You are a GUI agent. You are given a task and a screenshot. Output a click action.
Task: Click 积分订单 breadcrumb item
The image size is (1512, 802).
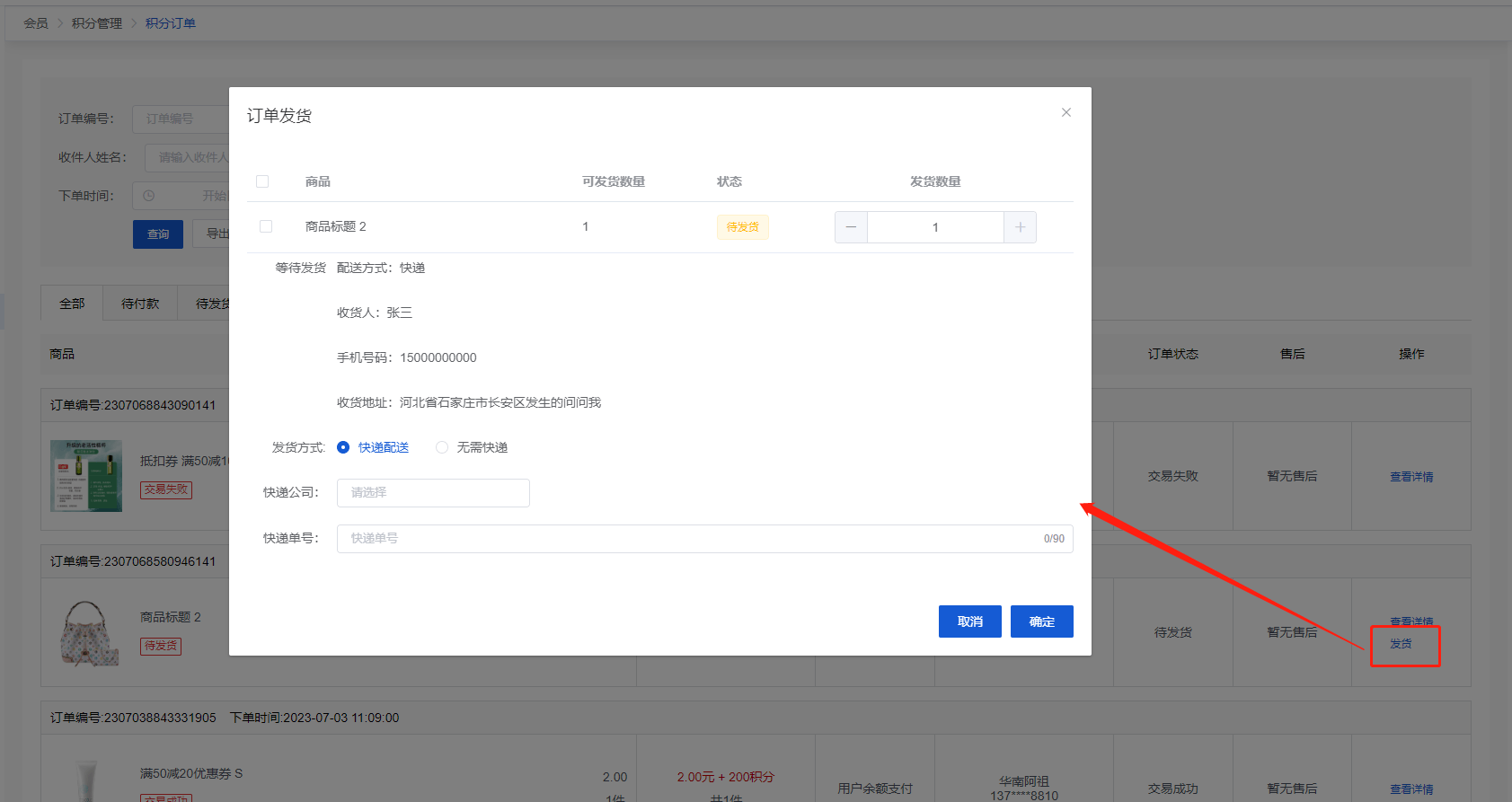[171, 23]
